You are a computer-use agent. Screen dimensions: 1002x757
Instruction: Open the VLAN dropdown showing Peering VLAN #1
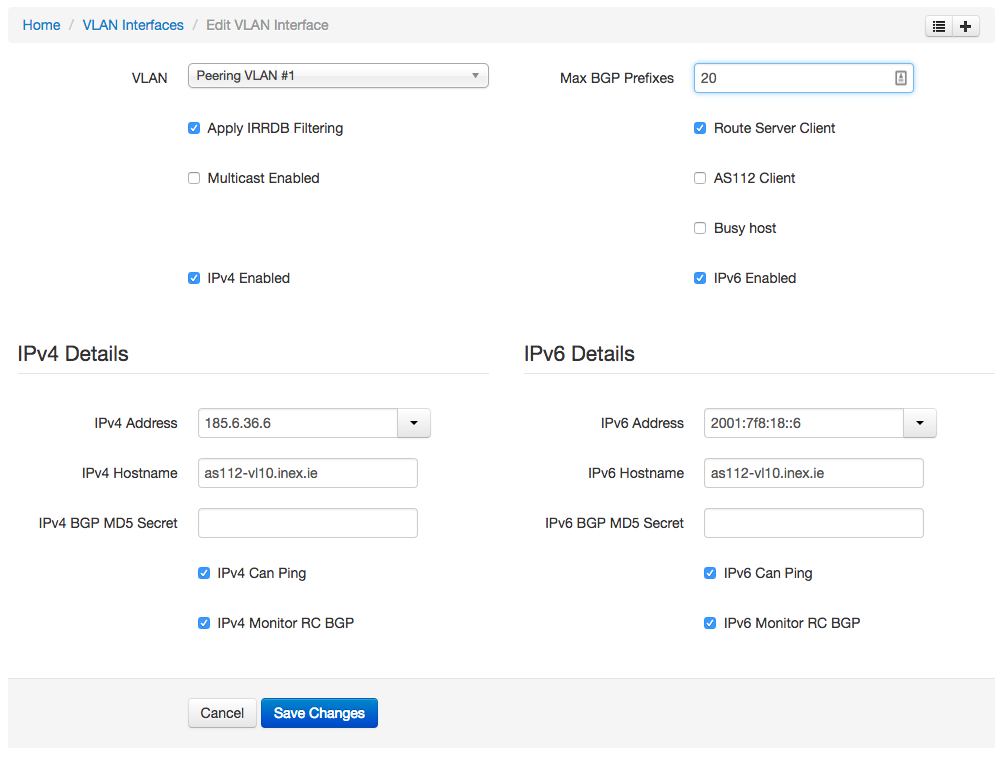click(338, 75)
